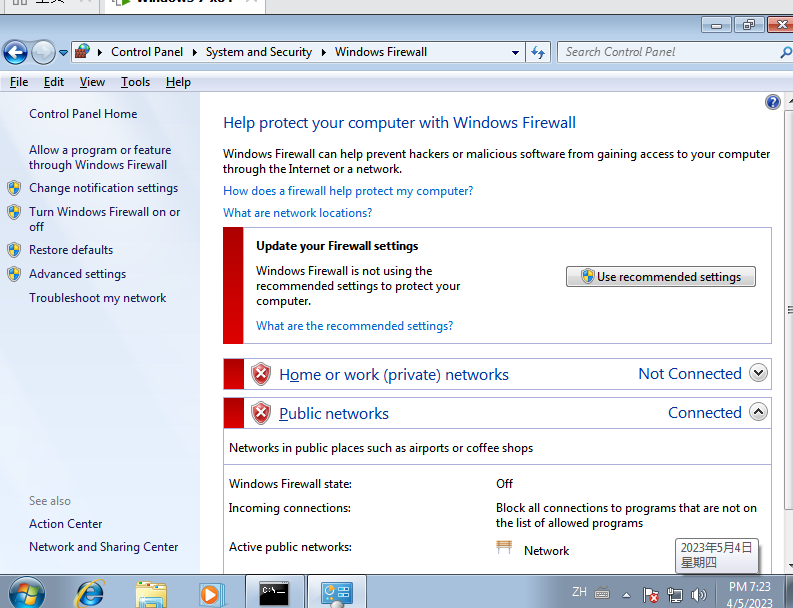Viewport: 793px width, 608px height.
Task: Click red shield icon for Public networks
Action: click(261, 413)
